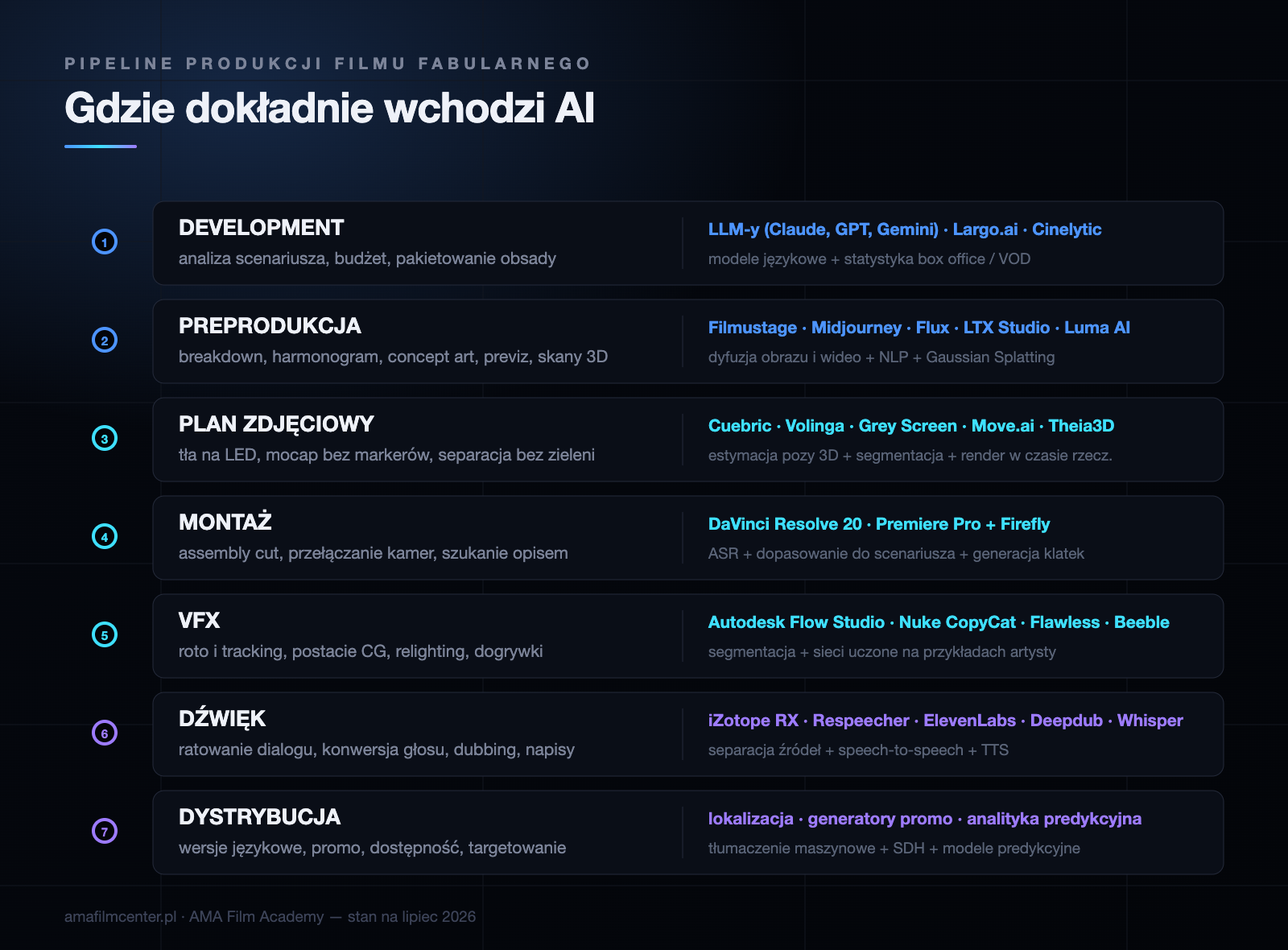Screen dimensions: 1288x950
Task: Click the Luma AI tool name
Action: point(1097,328)
